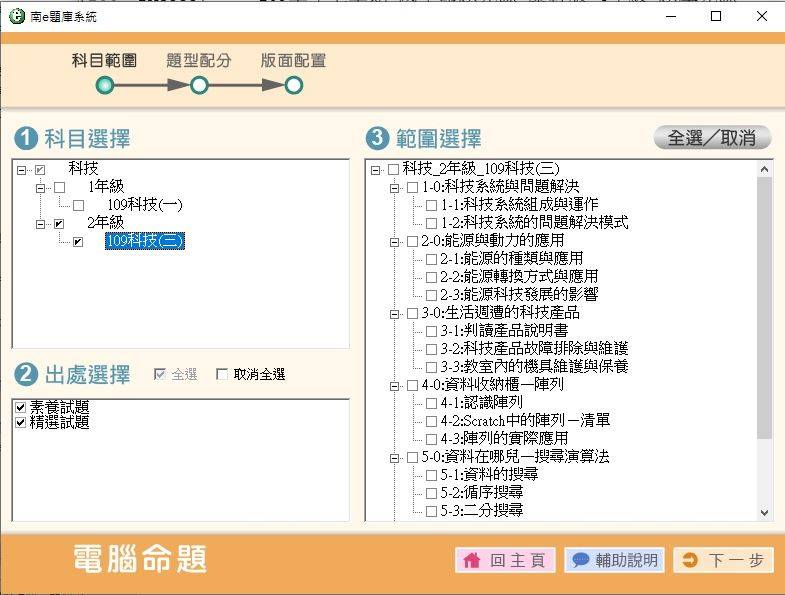
Task: Collapse the 3-0:生活週遭的科技產品 node
Action: 395,315
